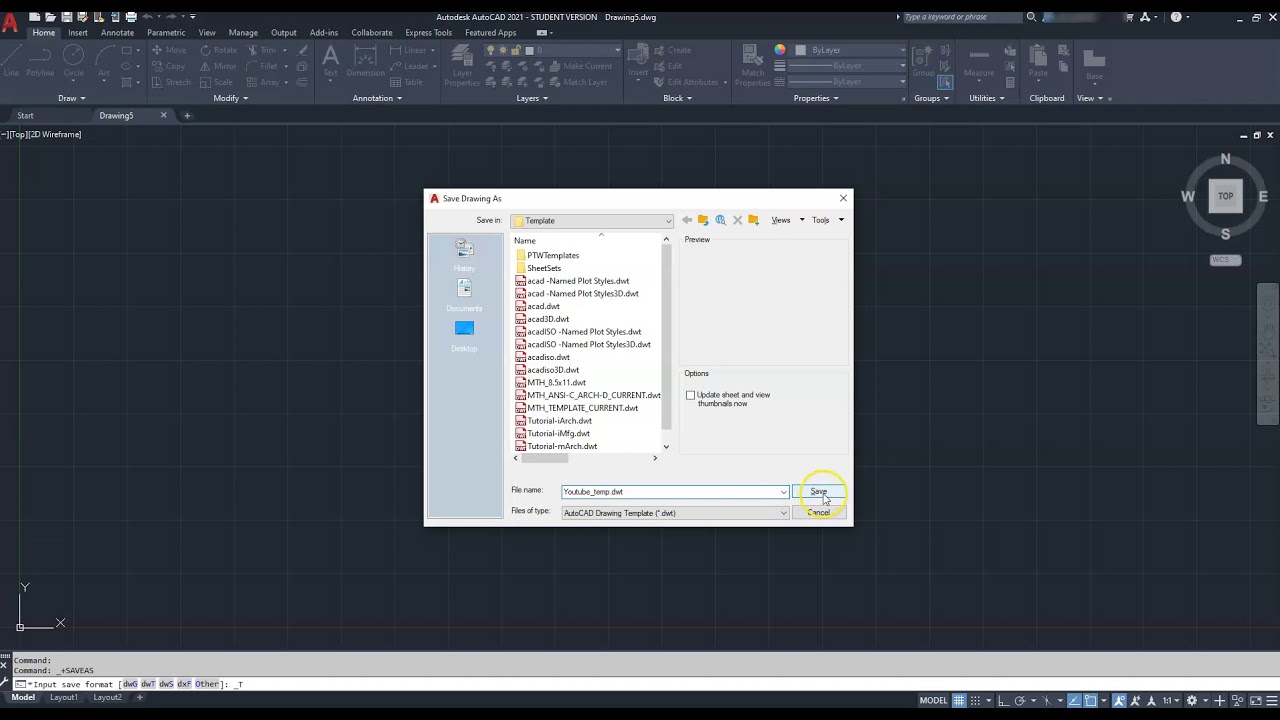Expand the Modify panel
The width and height of the screenshot is (1280, 720).
(x=230, y=98)
